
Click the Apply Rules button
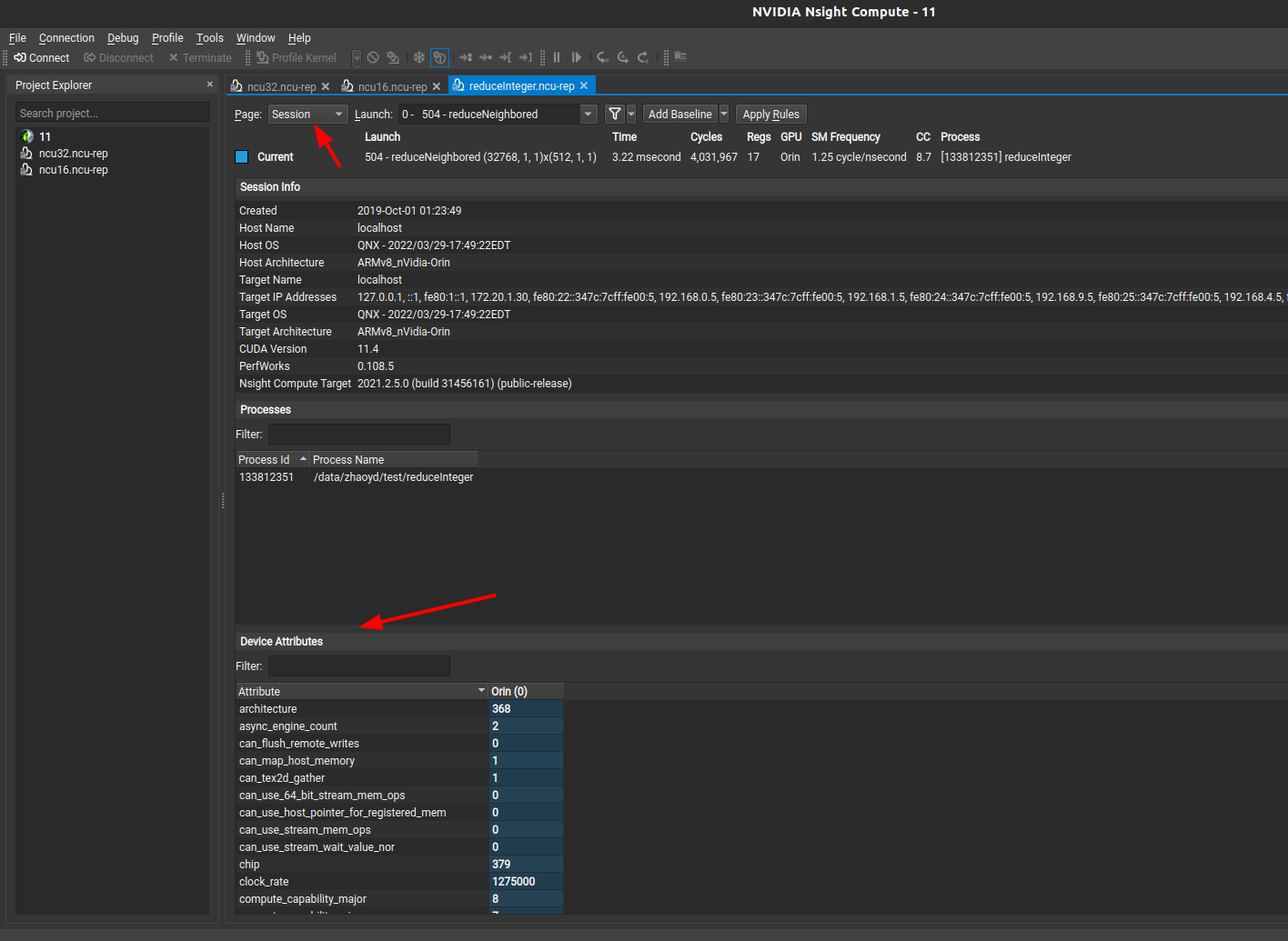pos(770,114)
